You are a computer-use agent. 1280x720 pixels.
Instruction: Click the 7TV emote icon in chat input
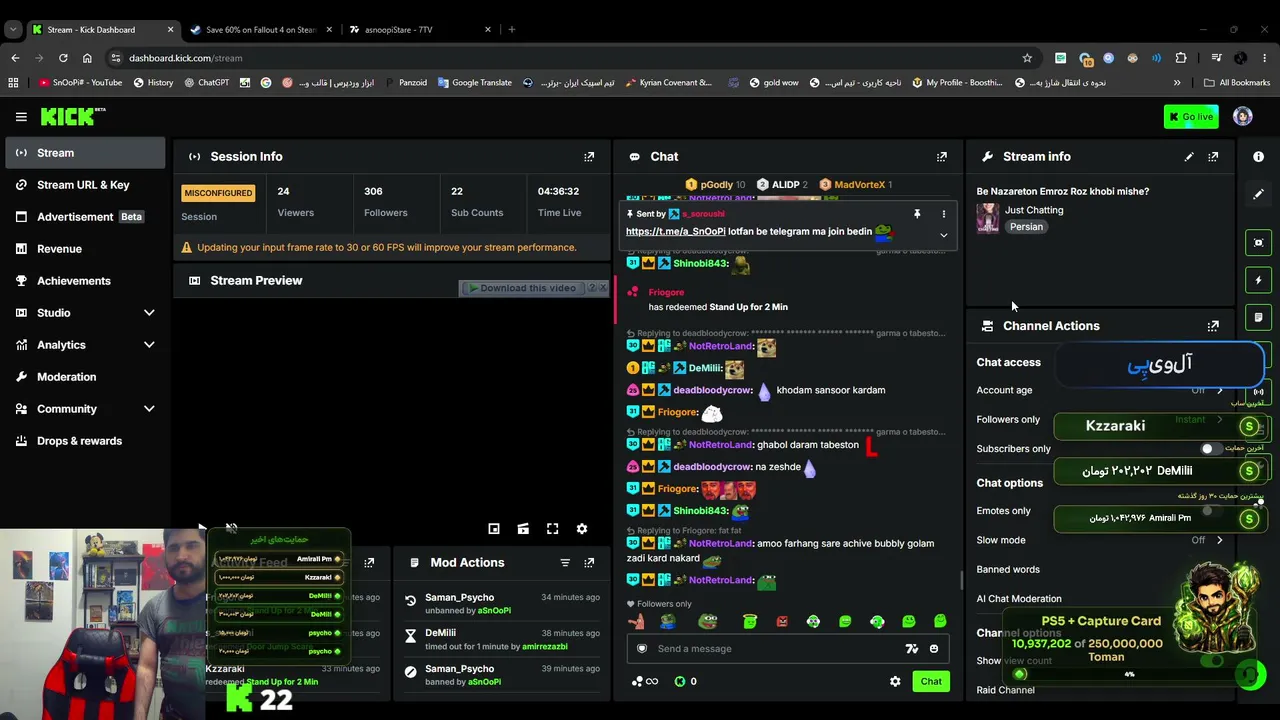[912, 649]
